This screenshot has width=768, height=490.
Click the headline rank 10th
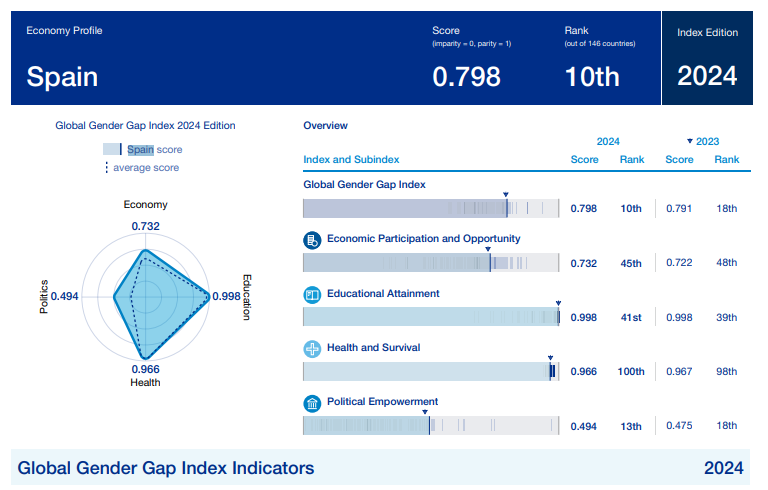click(592, 77)
